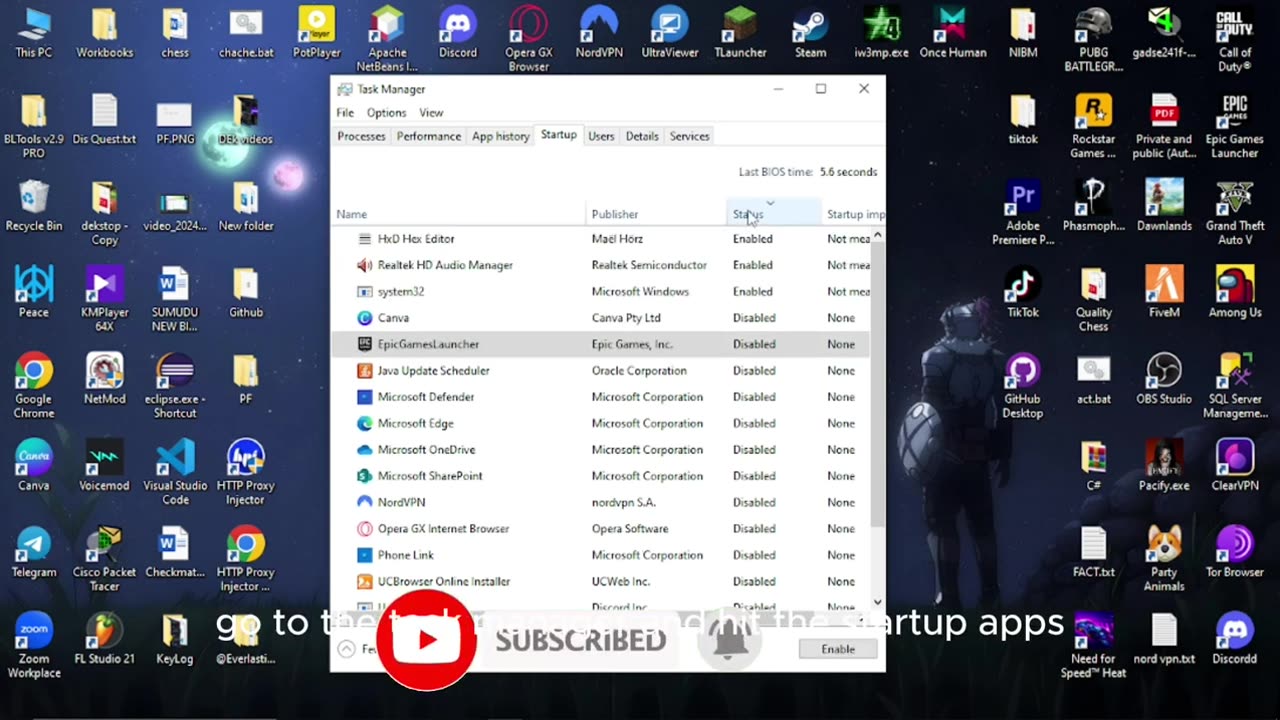Launch PotPlayer from the desktop
1280x720 pixels.
coord(316,32)
